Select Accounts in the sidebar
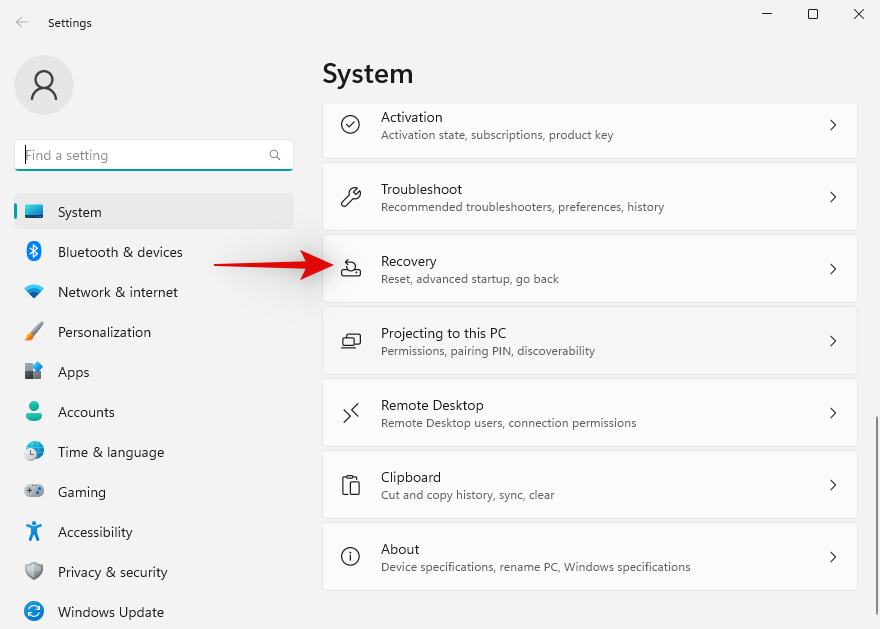 [x=86, y=412]
